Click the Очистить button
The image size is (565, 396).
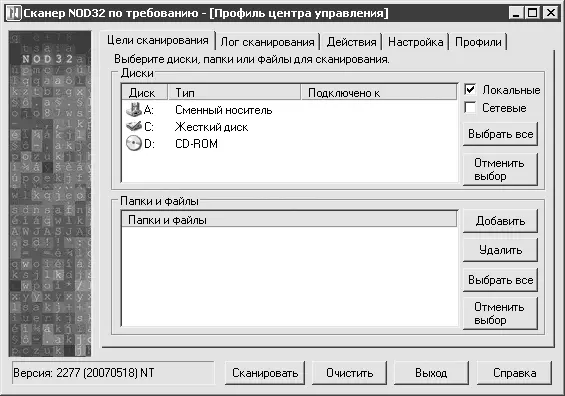click(350, 373)
